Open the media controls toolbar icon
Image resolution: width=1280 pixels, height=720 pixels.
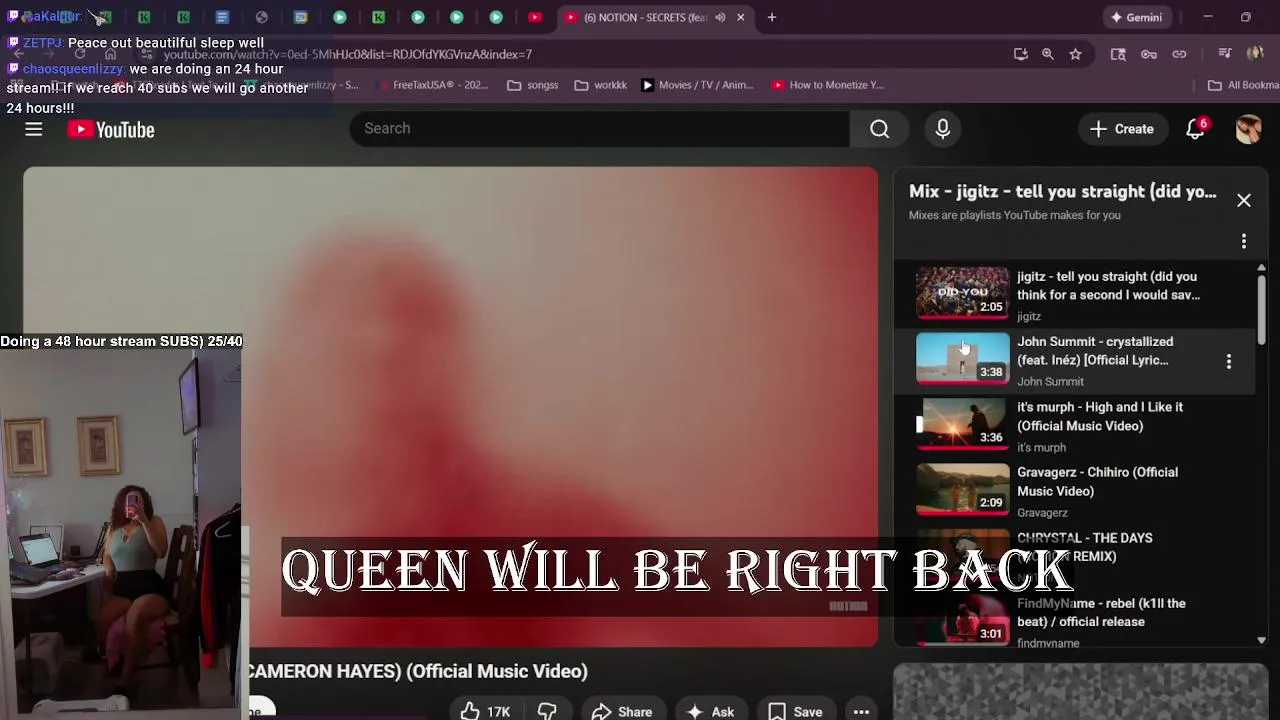(1225, 54)
